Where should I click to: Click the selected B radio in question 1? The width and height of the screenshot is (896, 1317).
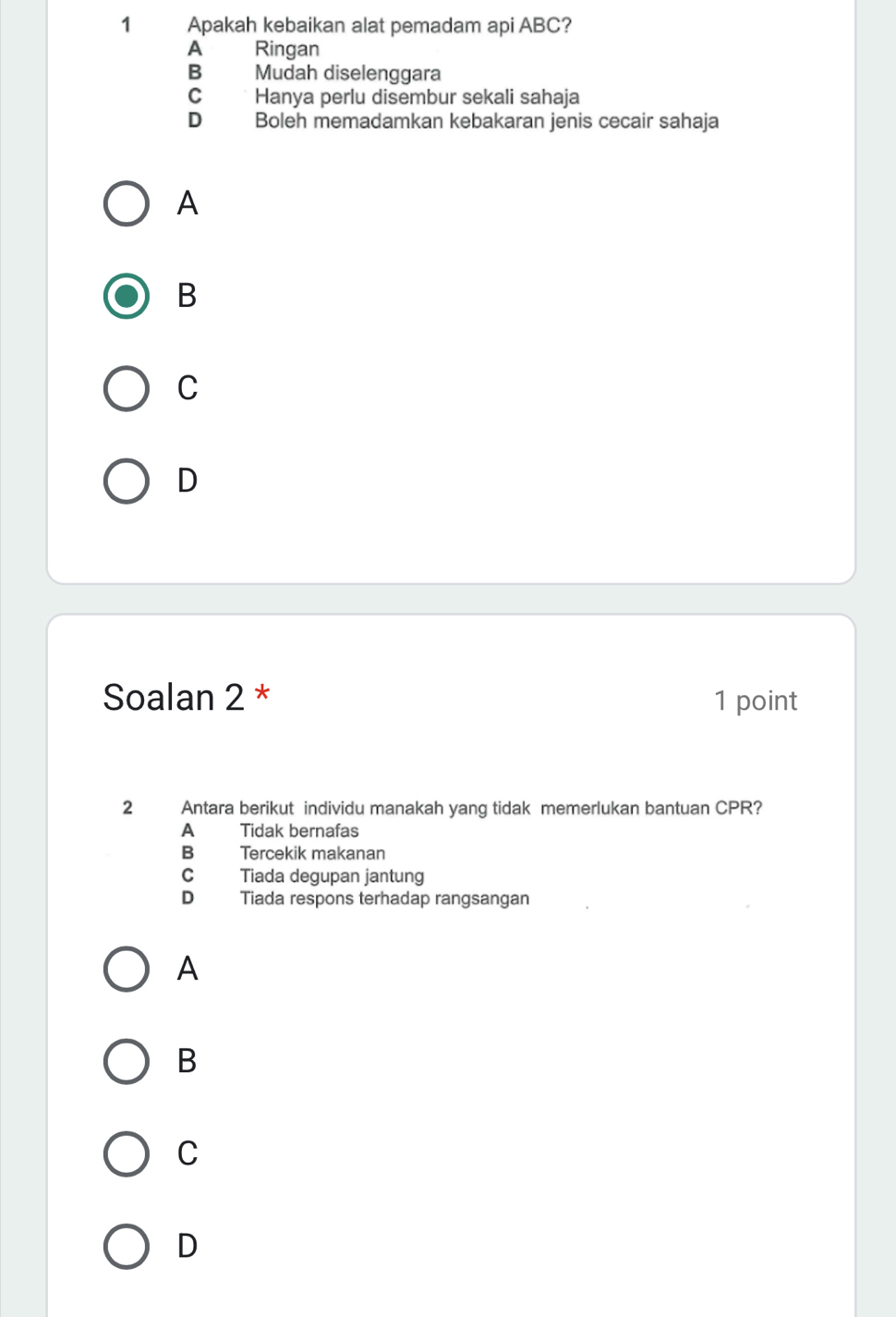click(126, 297)
